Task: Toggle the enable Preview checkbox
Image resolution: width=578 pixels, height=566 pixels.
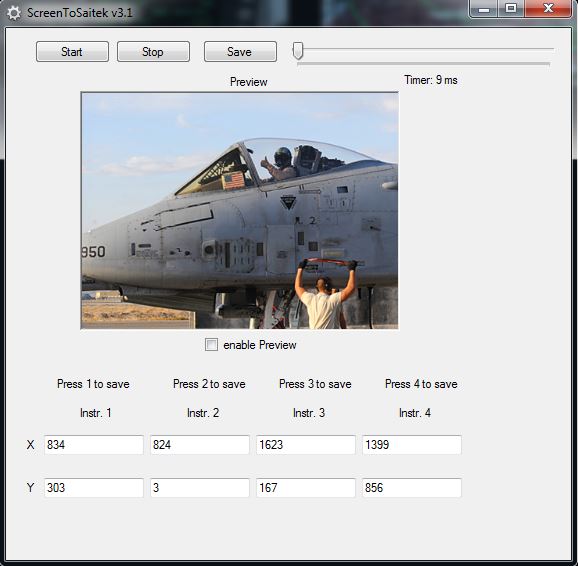Action: tap(211, 345)
